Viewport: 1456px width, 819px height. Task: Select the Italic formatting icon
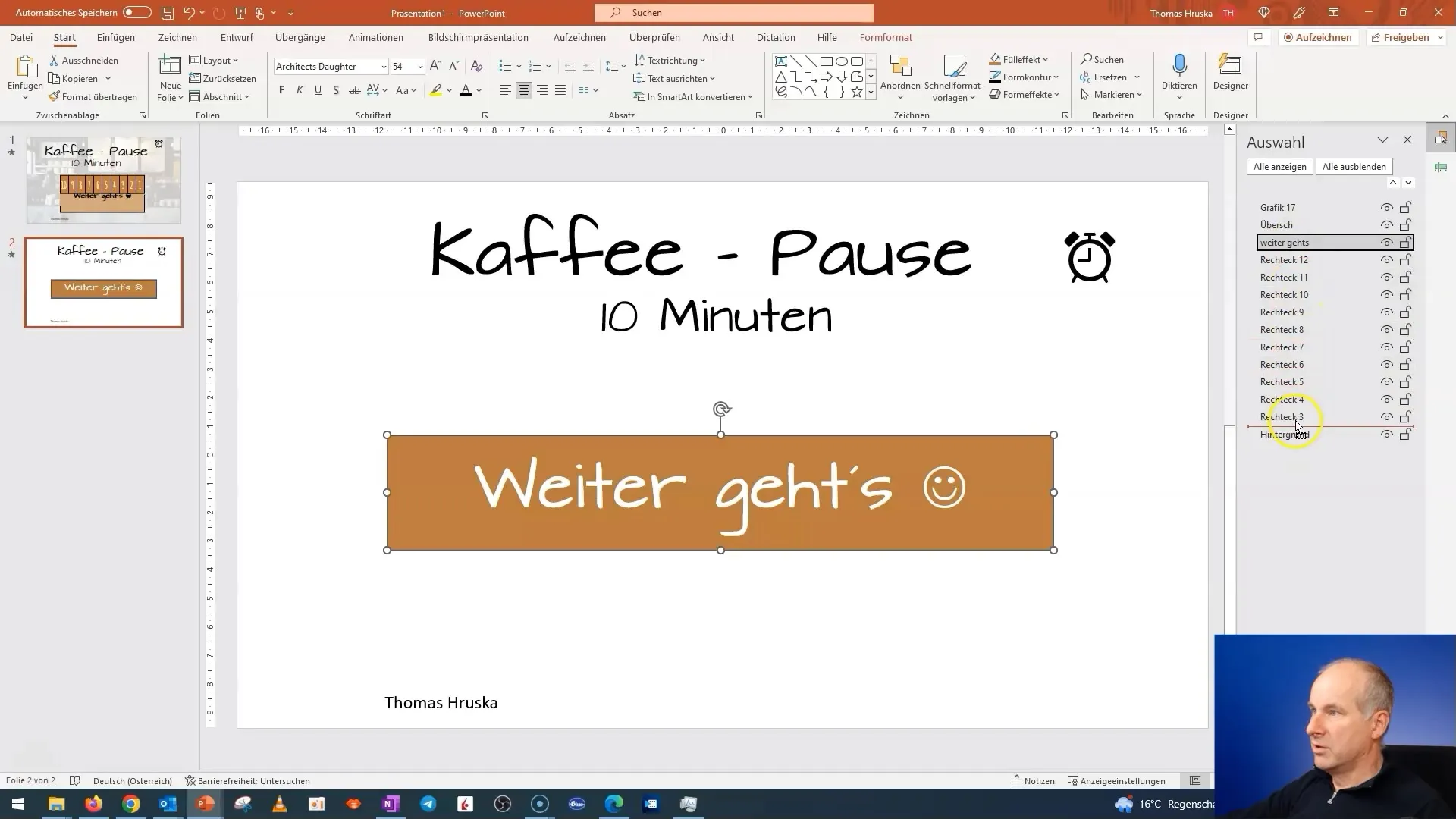299,91
